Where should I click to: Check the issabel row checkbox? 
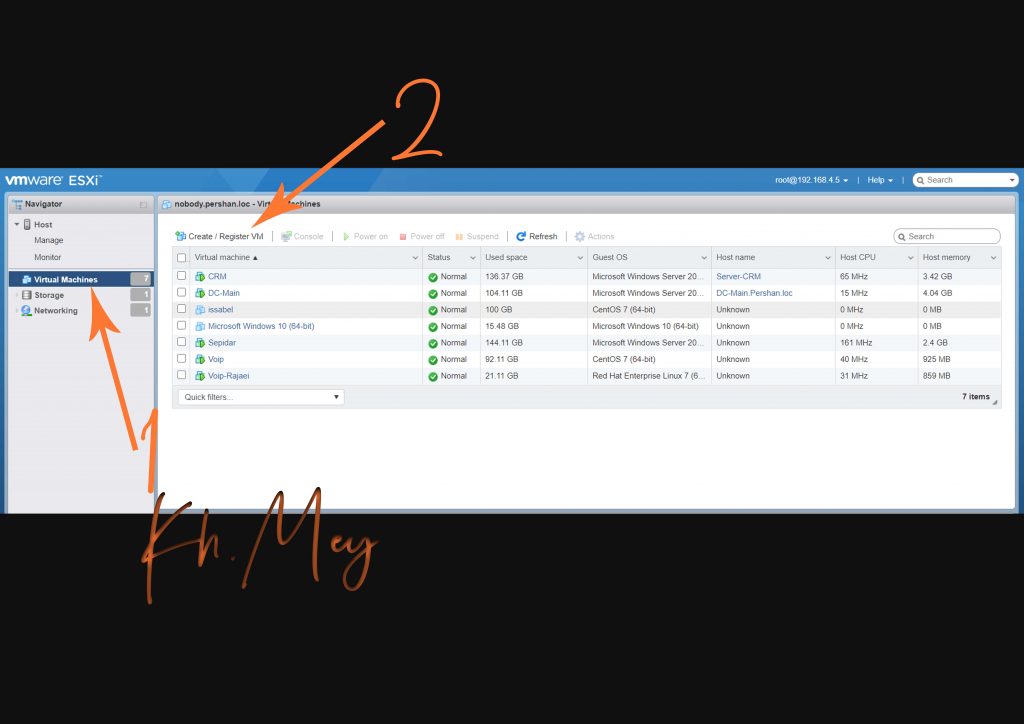point(182,309)
